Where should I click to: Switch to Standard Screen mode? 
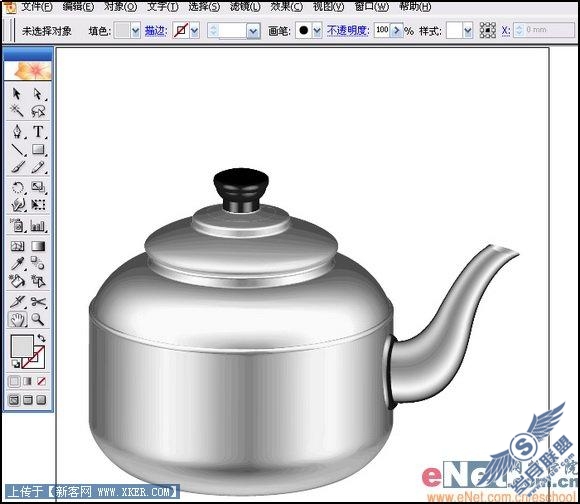coord(14,400)
